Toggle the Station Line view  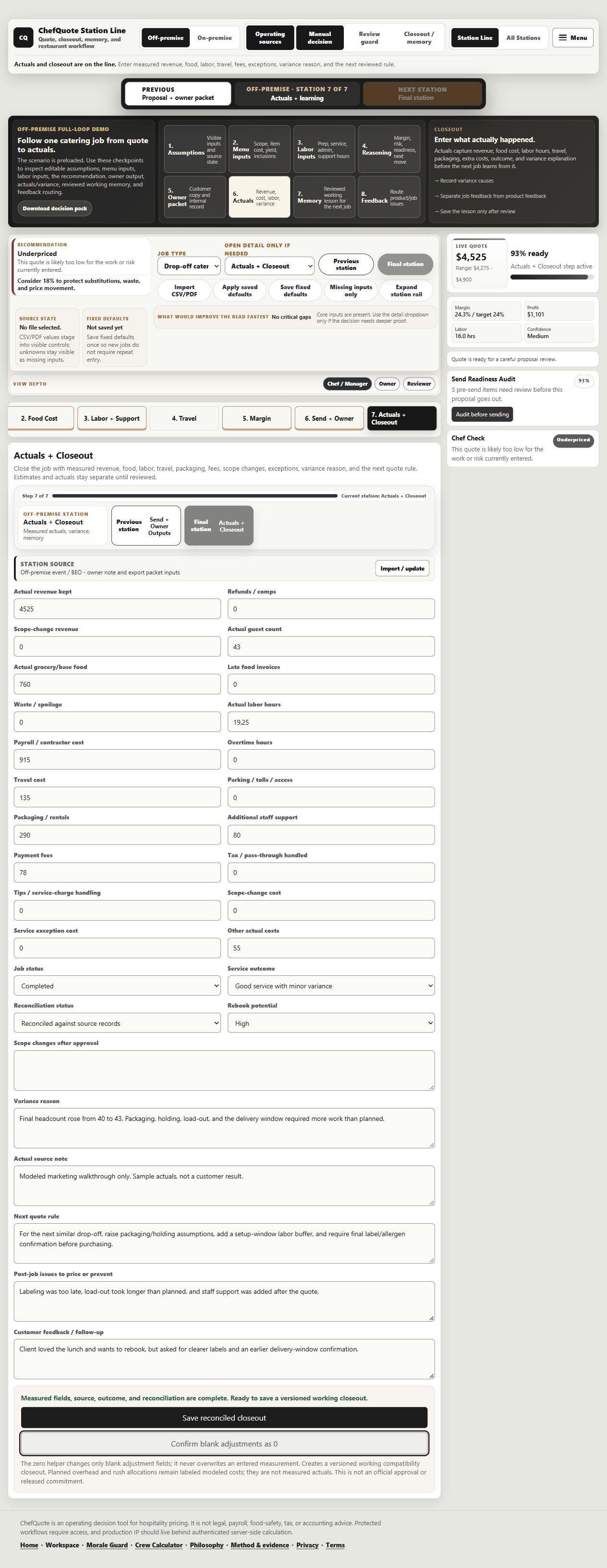(x=475, y=38)
